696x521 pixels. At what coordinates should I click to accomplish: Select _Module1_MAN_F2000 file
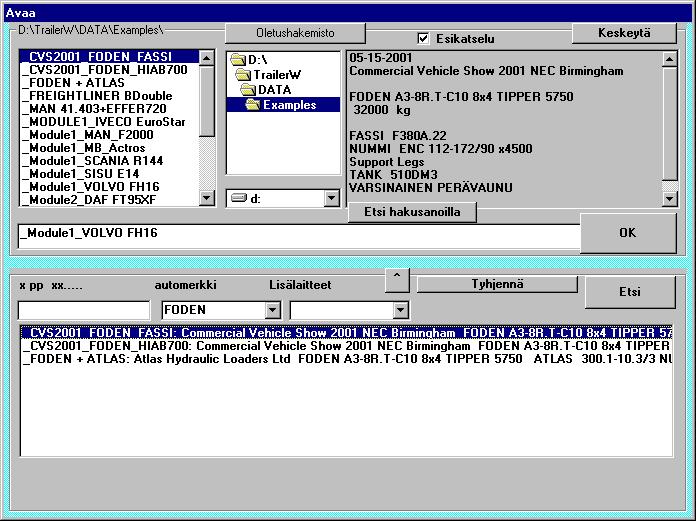[109, 134]
